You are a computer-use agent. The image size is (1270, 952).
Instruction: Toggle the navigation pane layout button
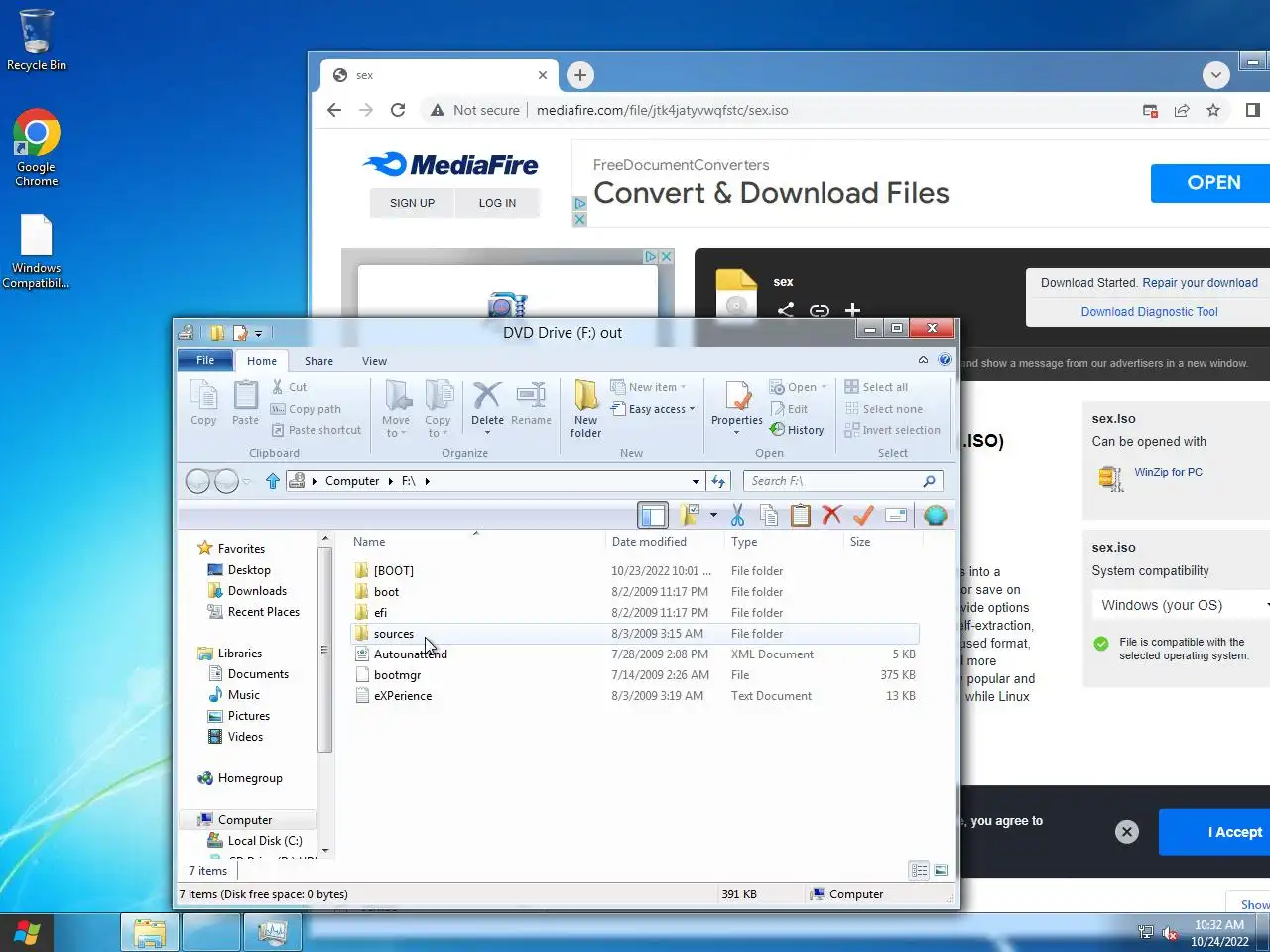click(653, 515)
